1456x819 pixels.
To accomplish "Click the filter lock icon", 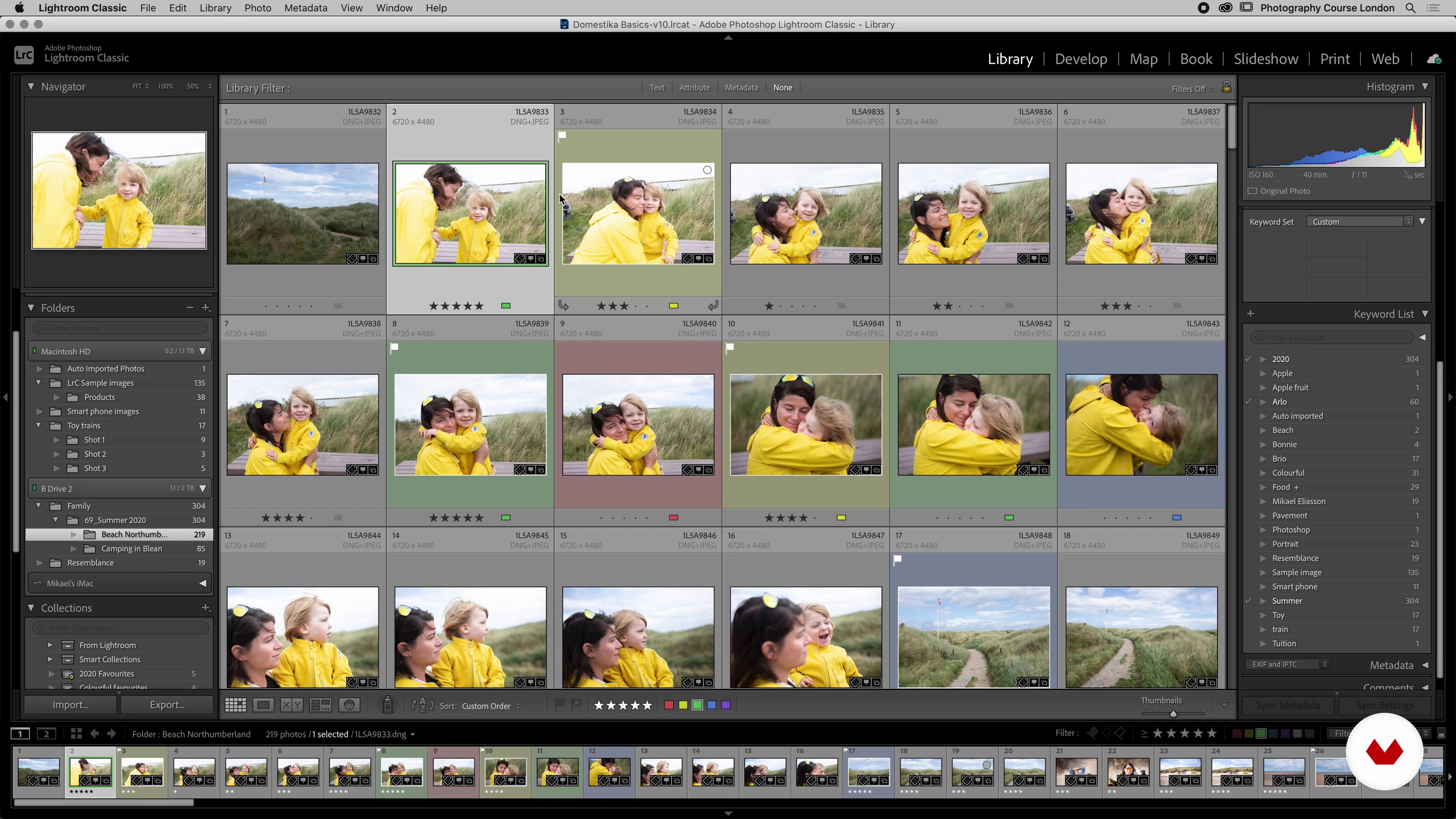I will [1226, 88].
